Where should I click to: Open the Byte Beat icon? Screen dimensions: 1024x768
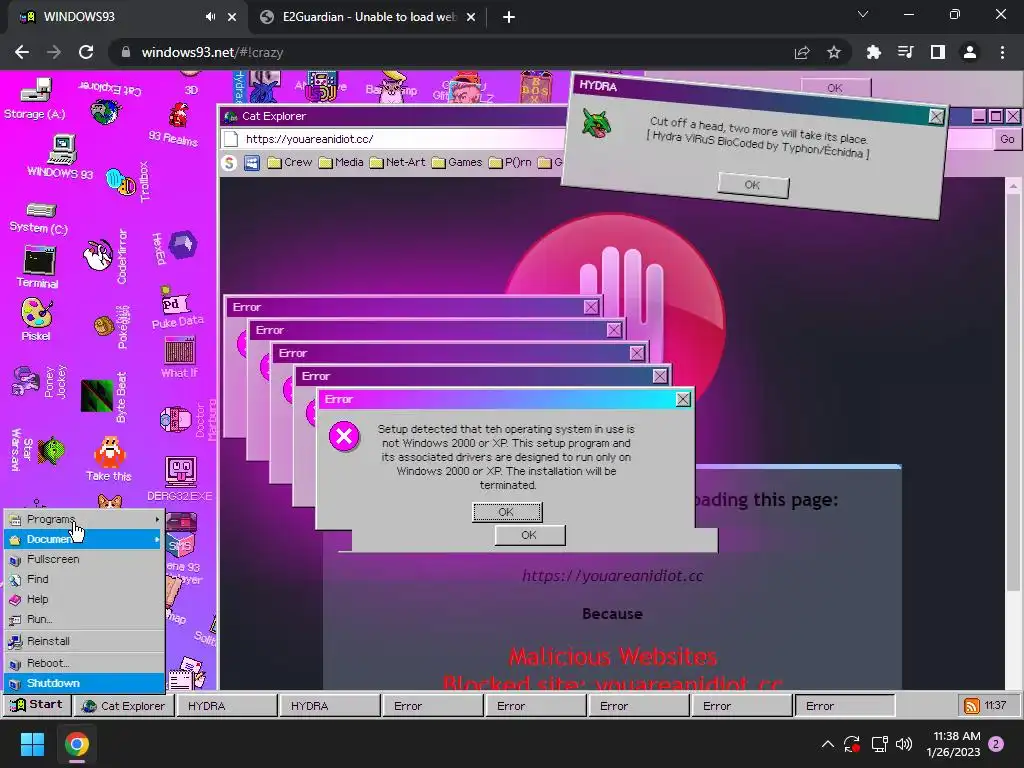104,396
